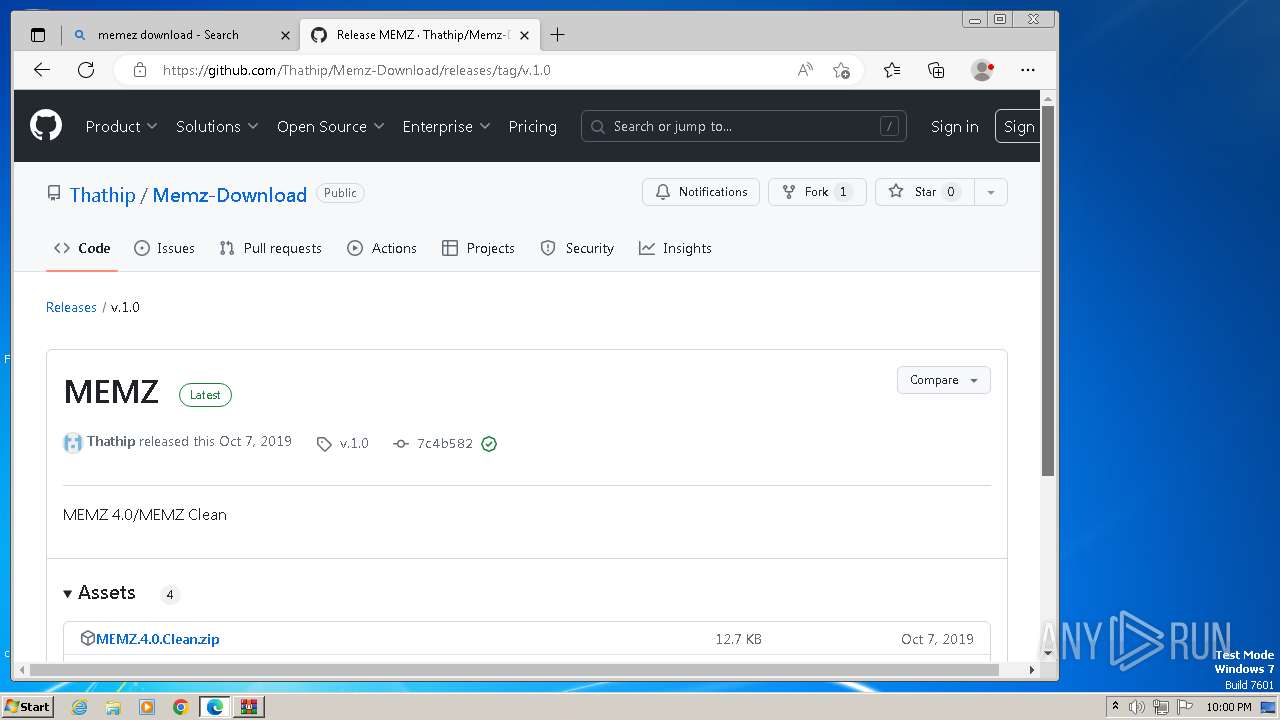
Task: Open the tab actions menu icon
Action: pyautogui.click(x=38, y=35)
